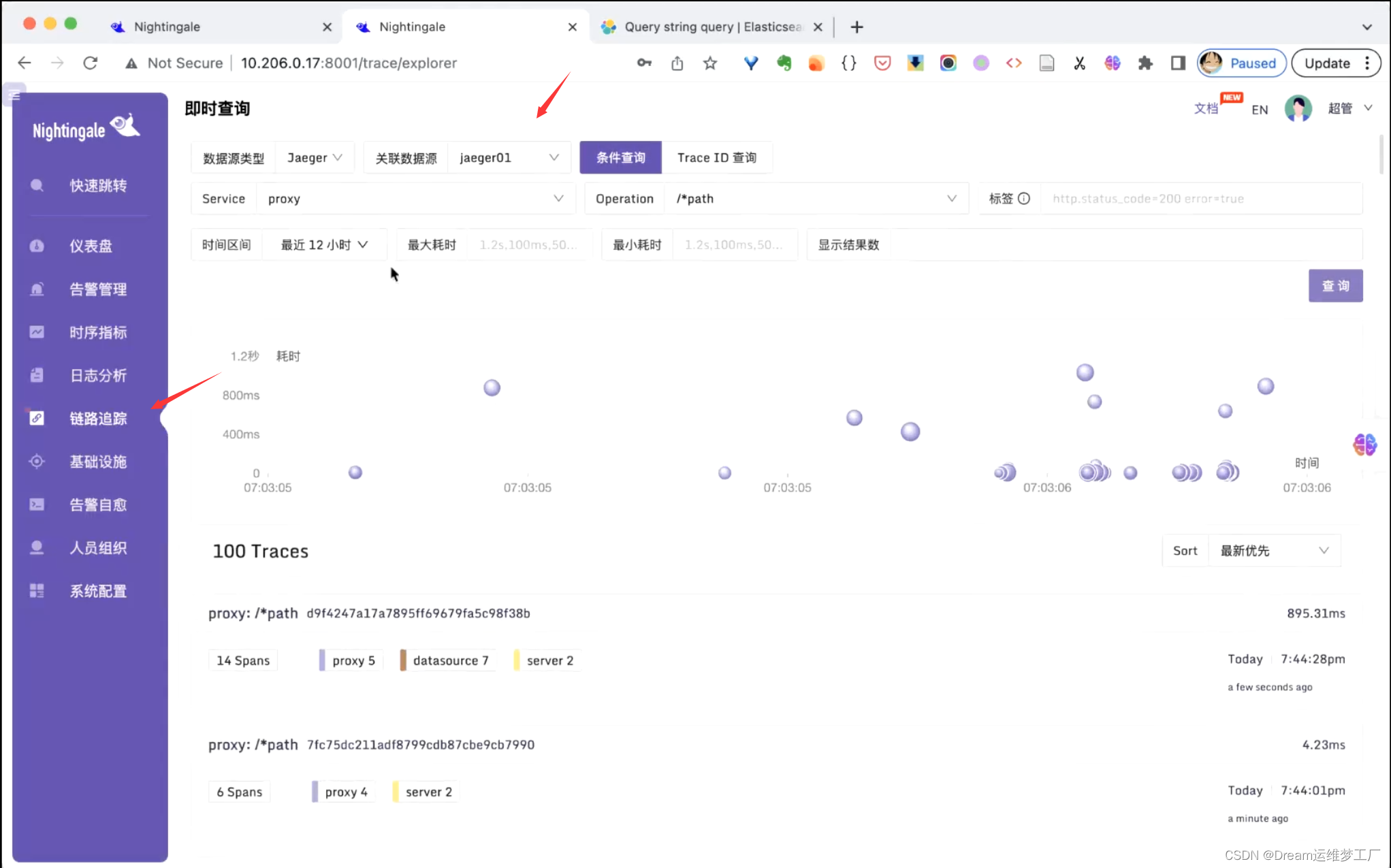This screenshot has width=1391, height=868.
Task: Expand the Service proxy dropdown
Action: (415, 199)
